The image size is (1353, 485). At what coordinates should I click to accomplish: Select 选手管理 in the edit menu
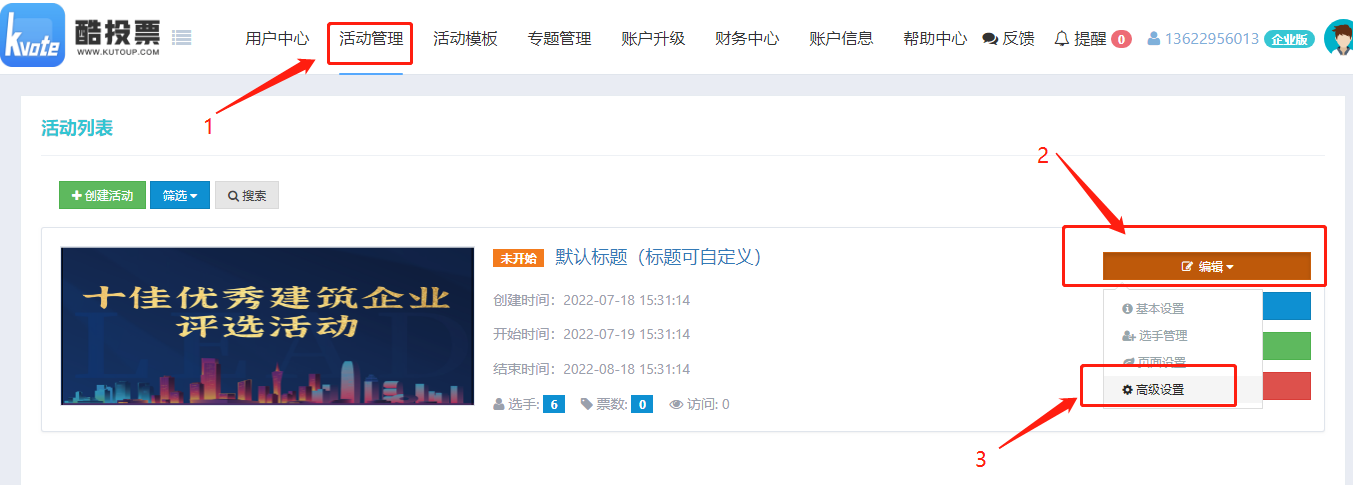[x=1153, y=336]
